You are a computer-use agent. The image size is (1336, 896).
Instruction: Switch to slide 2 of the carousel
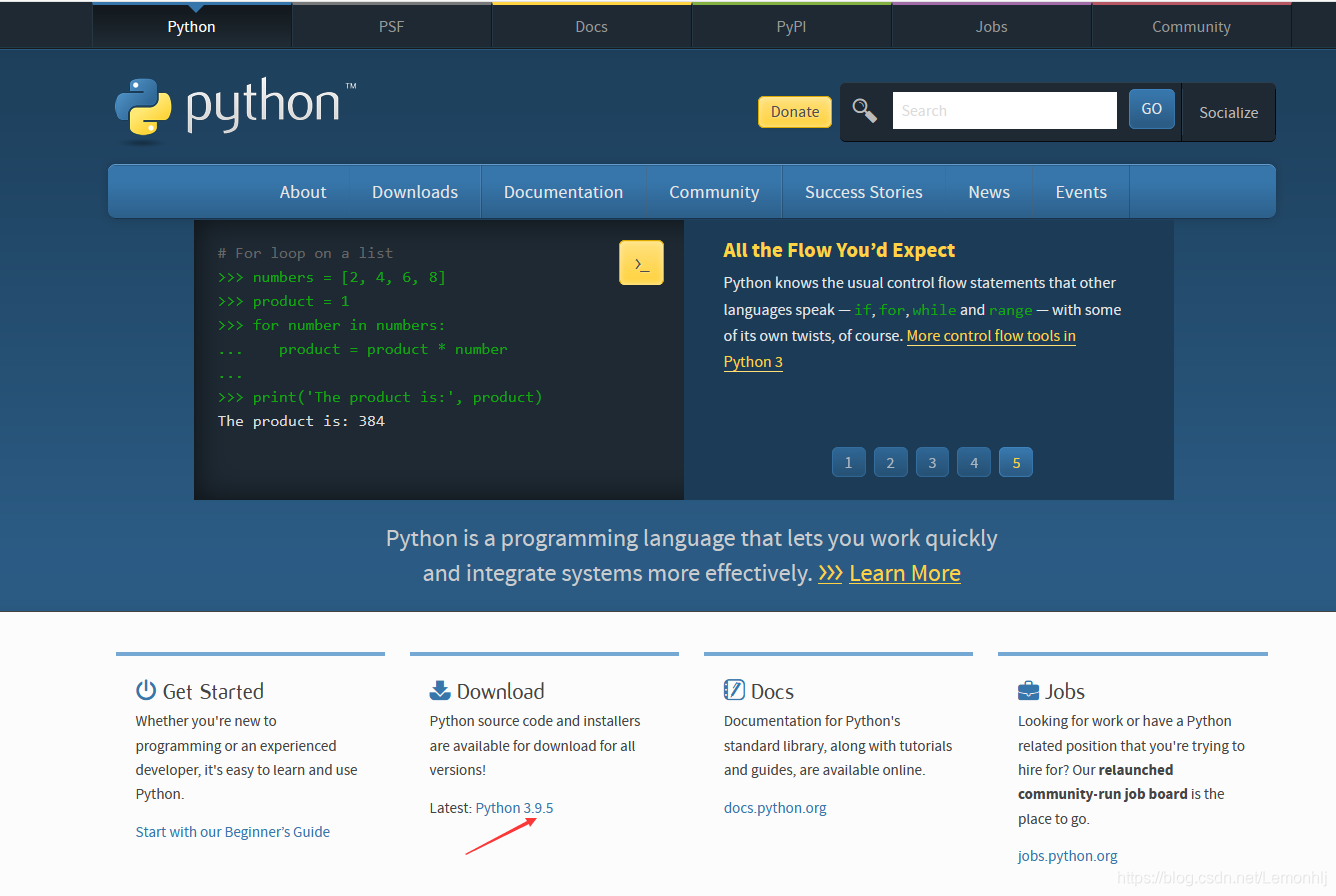890,462
